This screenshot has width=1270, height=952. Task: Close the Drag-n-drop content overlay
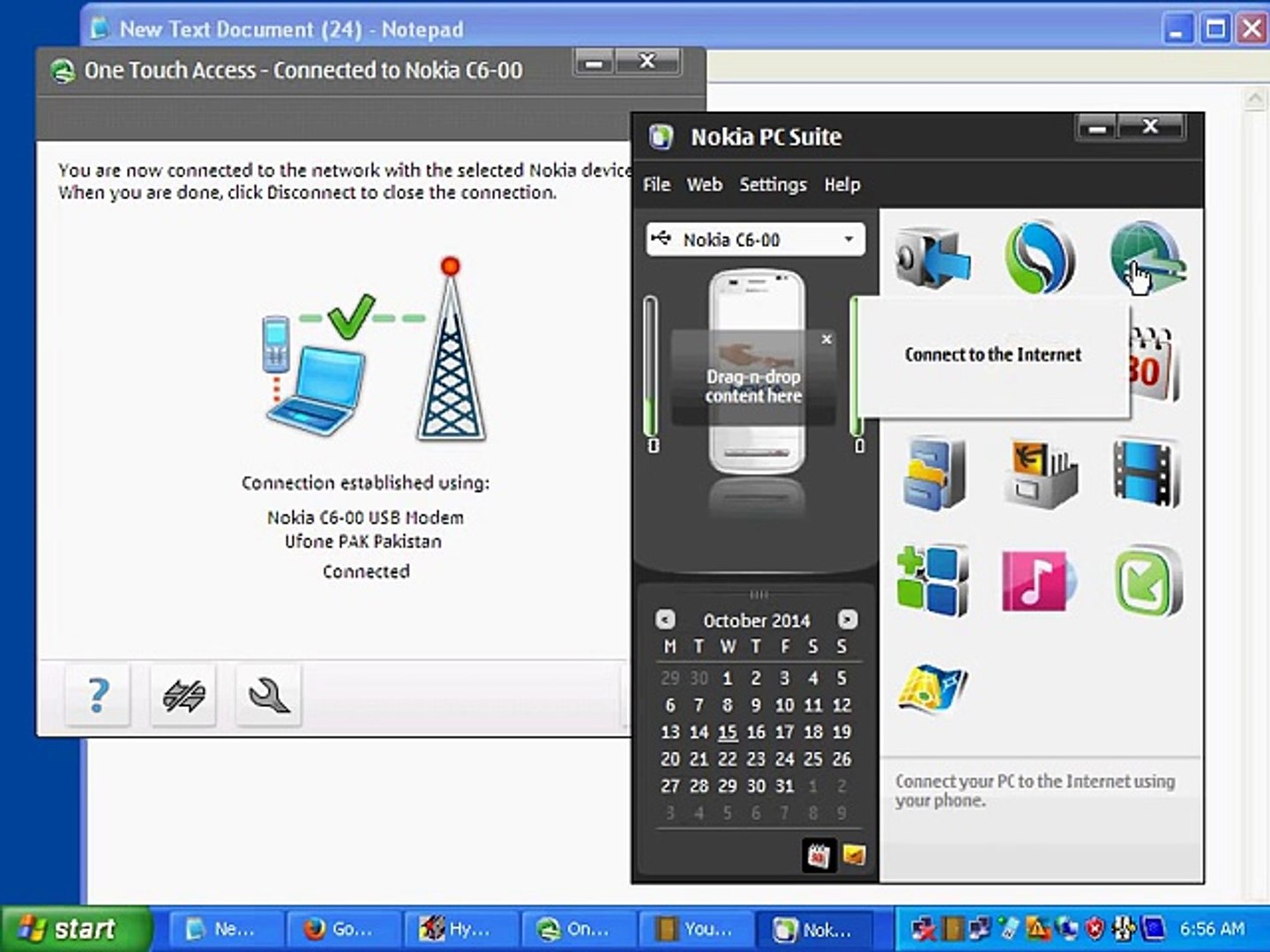pyautogui.click(x=826, y=339)
